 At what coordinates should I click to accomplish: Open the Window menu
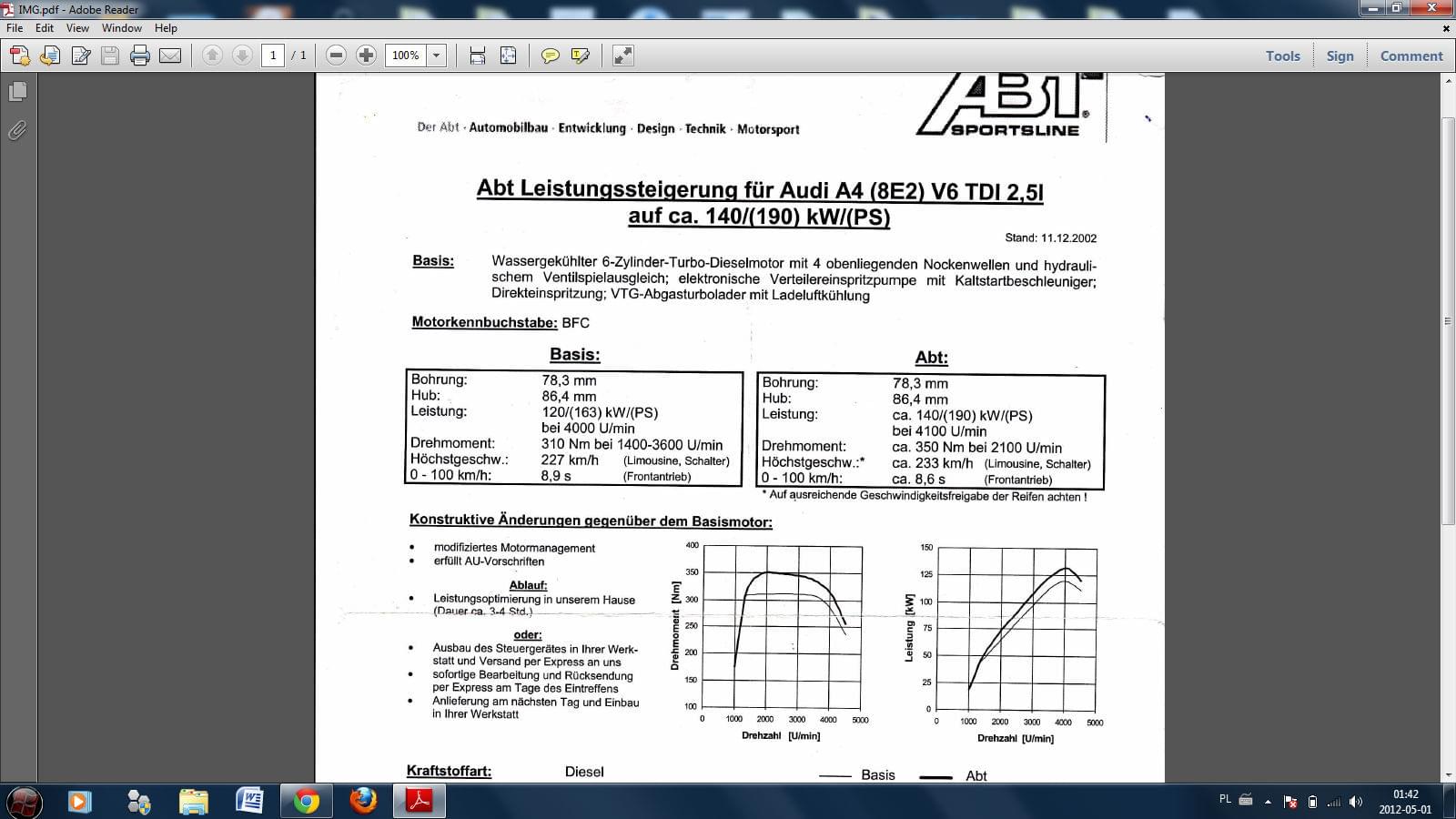tap(122, 28)
